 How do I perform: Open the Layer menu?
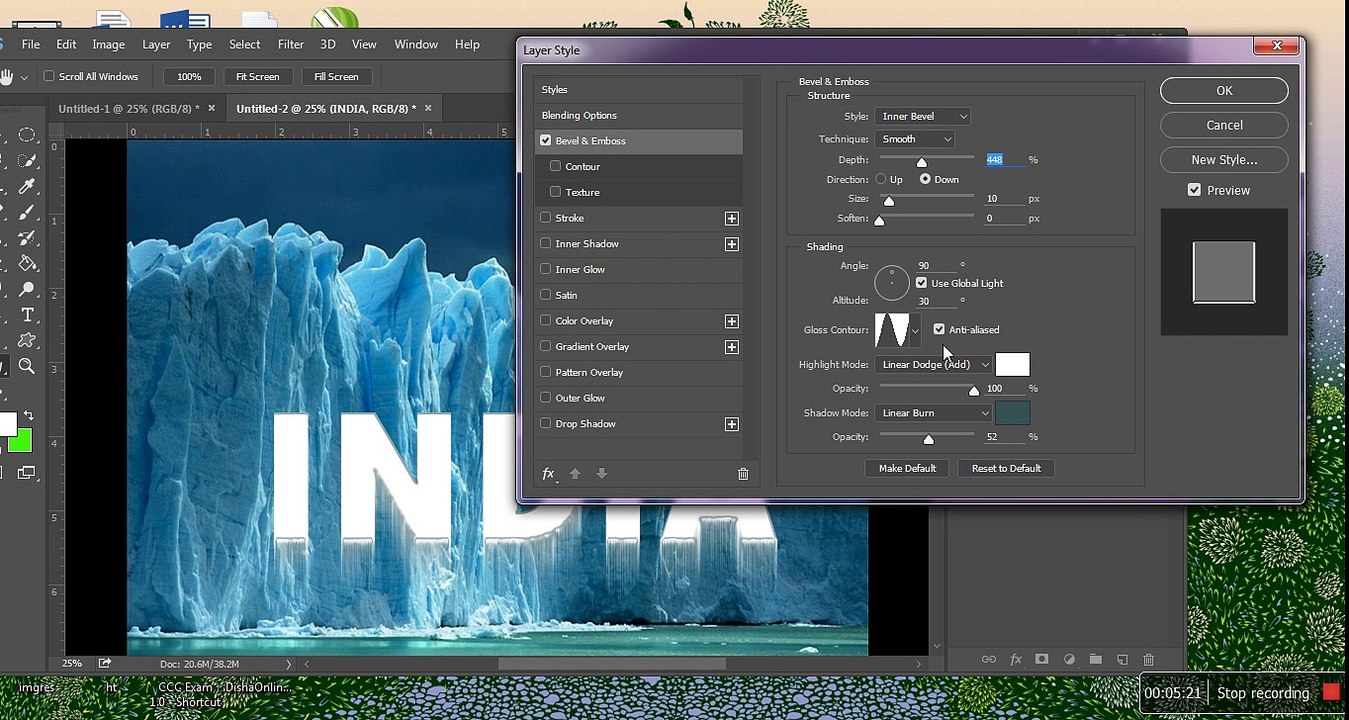coord(156,44)
